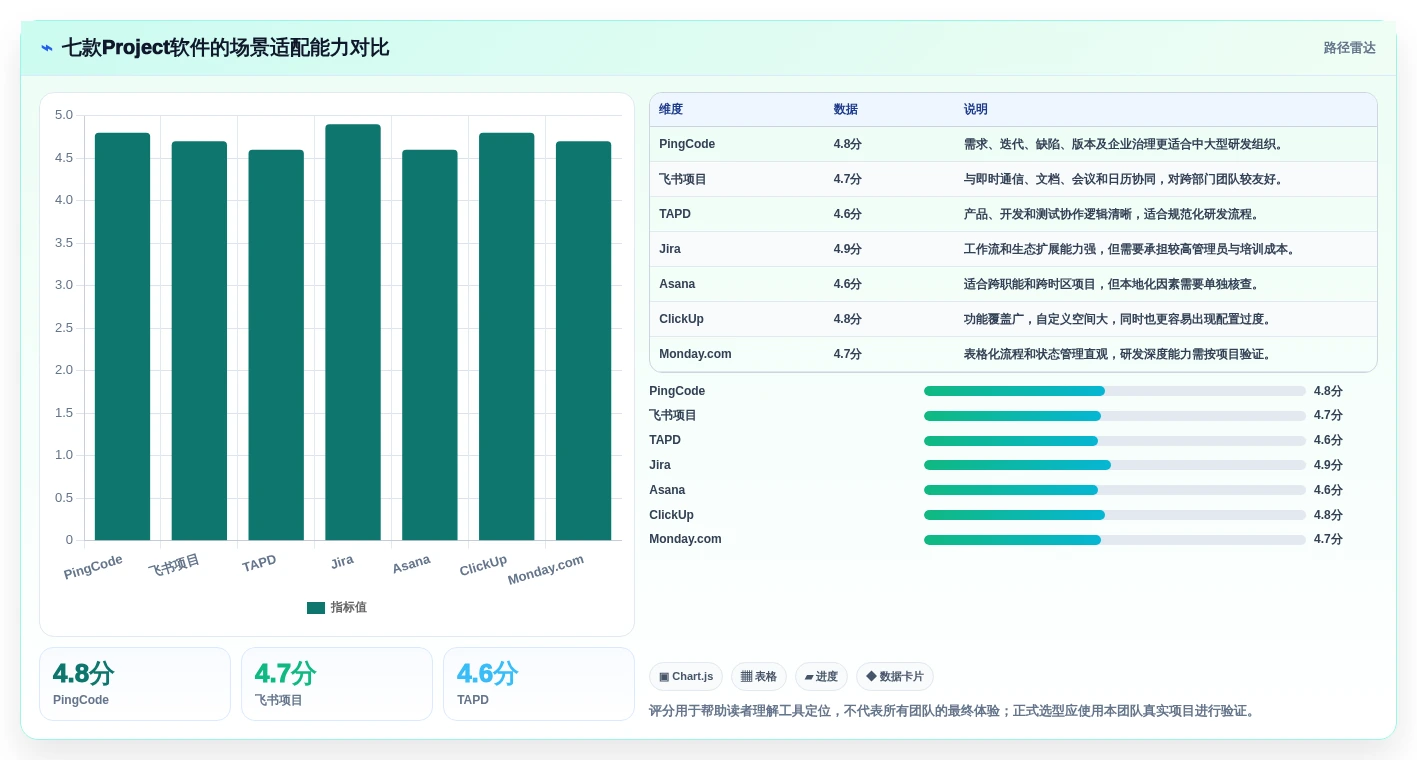Image resolution: width=1417 pixels, height=760 pixels.
Task: Click the ClickUp x-axis label
Action: tap(483, 566)
